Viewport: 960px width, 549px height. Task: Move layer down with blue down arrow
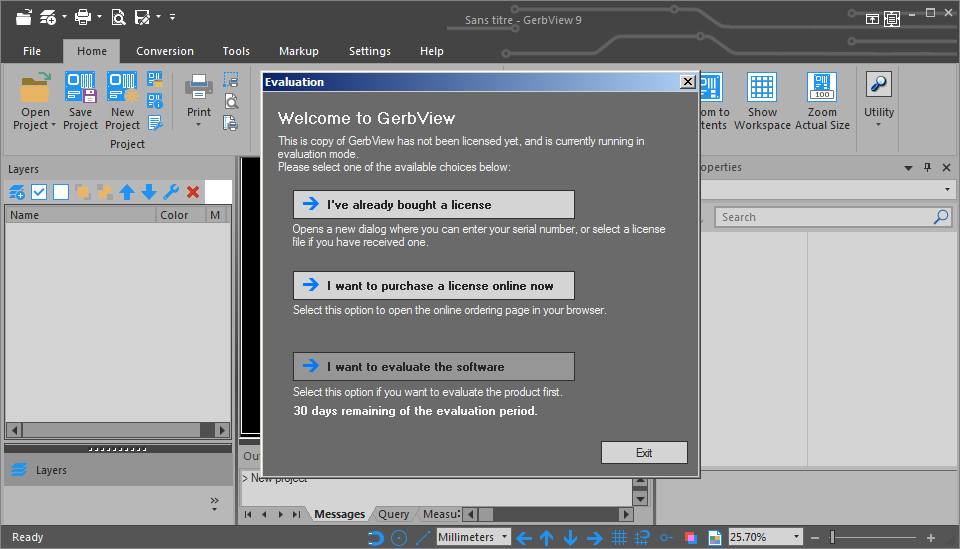coord(149,192)
